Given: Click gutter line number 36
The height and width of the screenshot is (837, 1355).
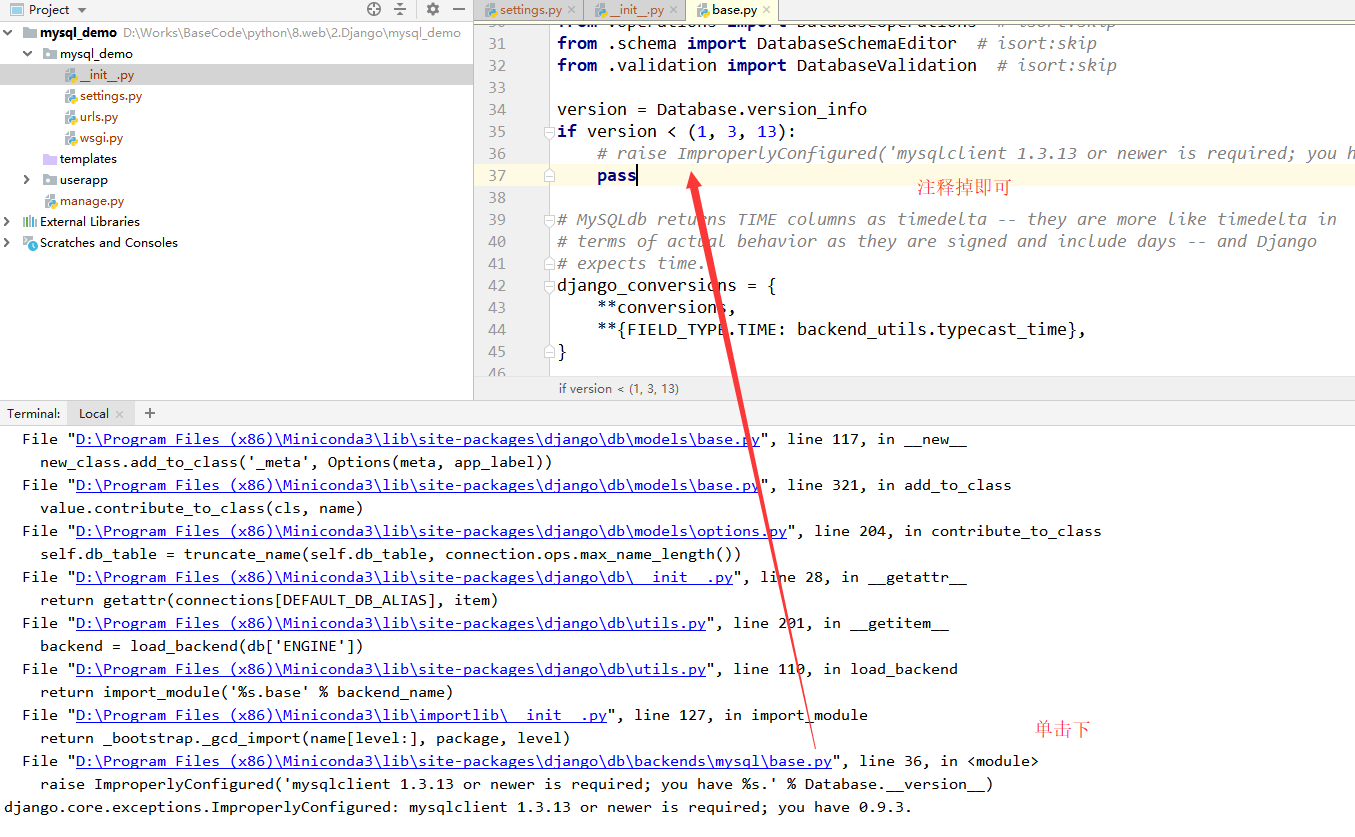Looking at the screenshot, I should point(497,154).
